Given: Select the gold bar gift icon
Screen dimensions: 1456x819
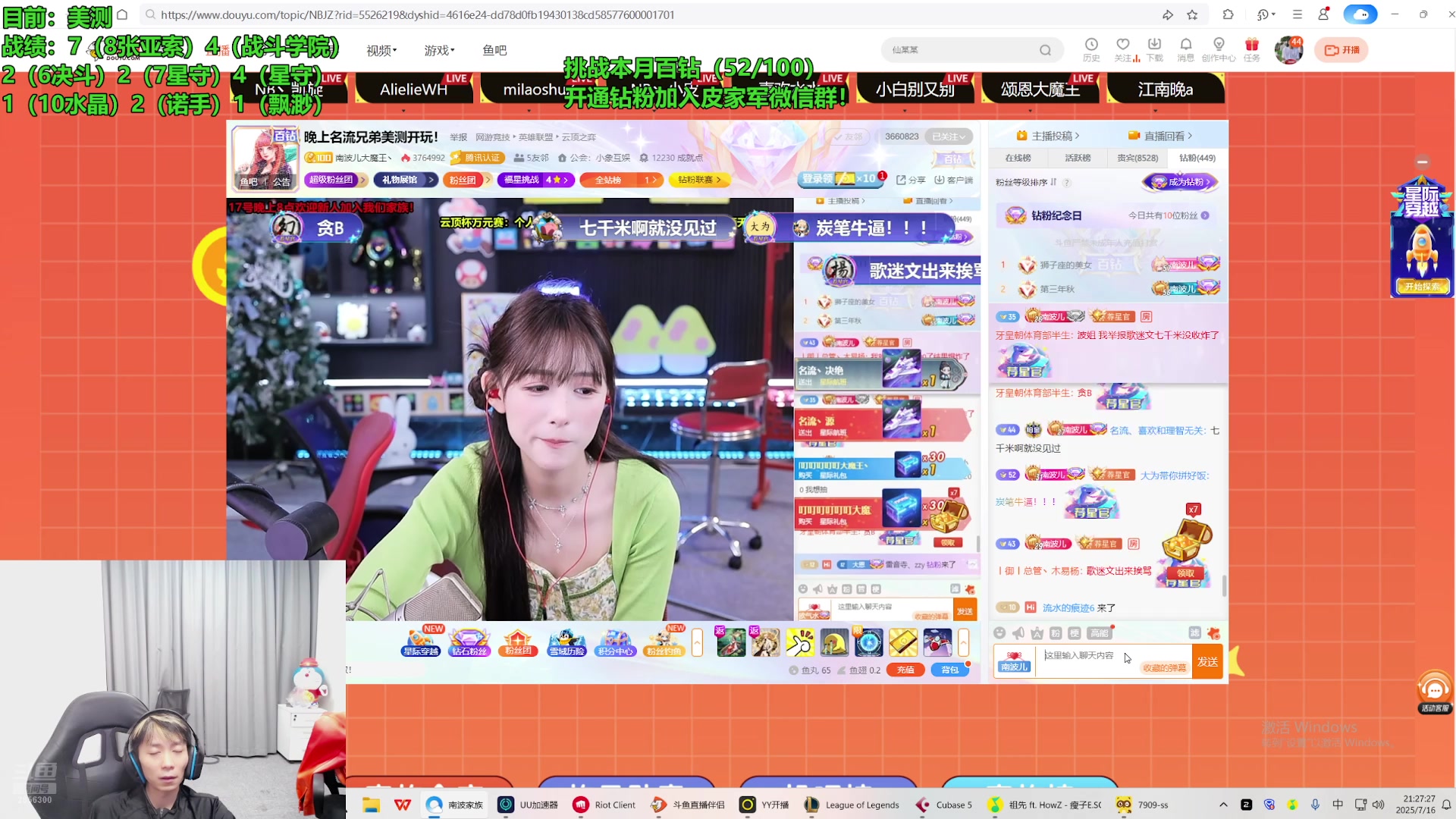Looking at the screenshot, I should tap(903, 643).
